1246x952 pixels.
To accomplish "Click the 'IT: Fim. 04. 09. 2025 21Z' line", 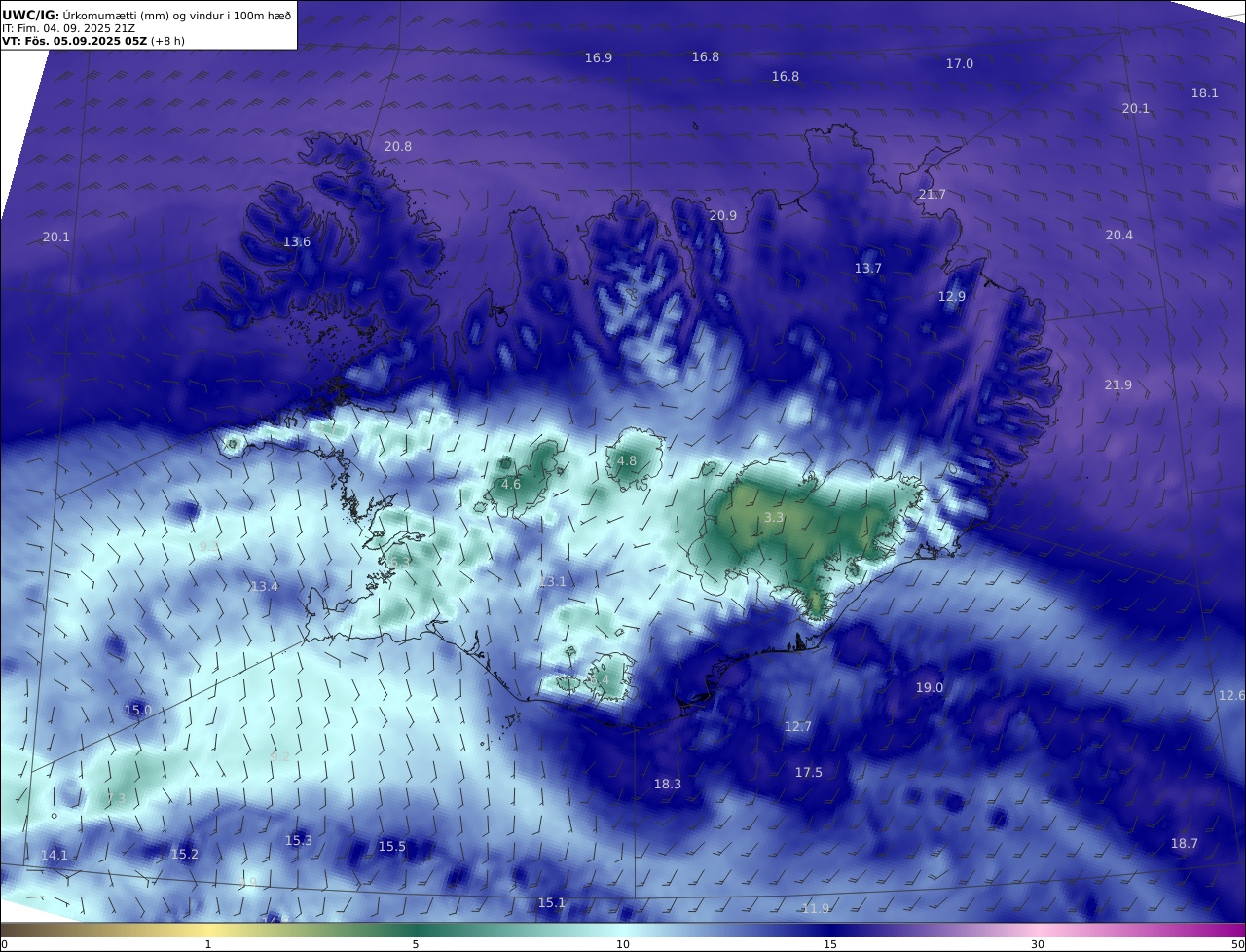I will click(x=68, y=28).
